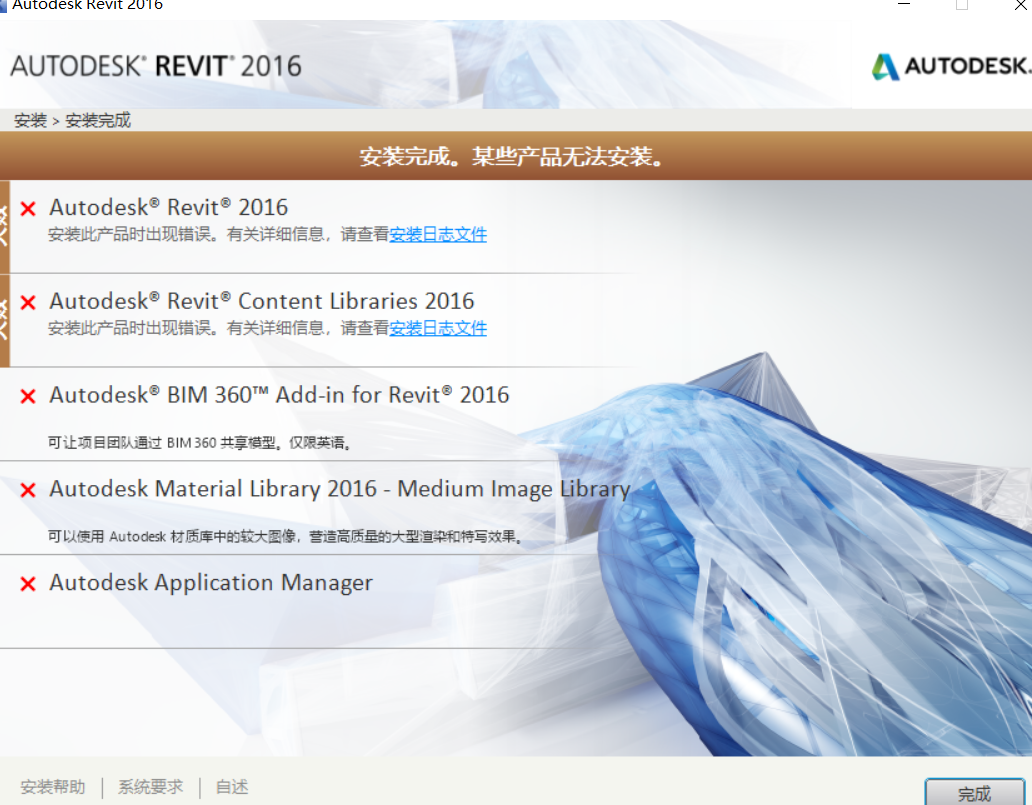Click the red X beside Autodesk Application Manager
Viewport: 1032px width, 805px height.
tap(28, 584)
